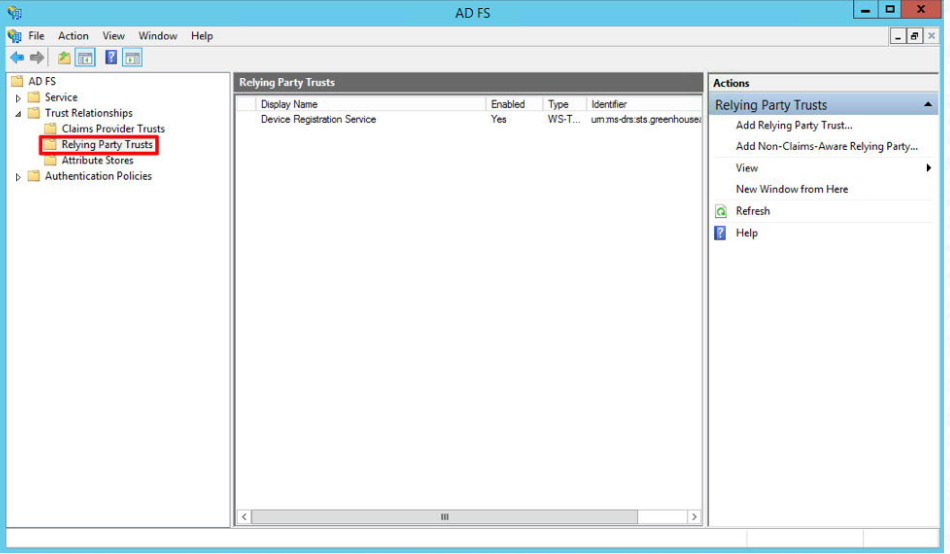The image size is (950, 554).
Task: Click the Up one level folder icon
Action: [64, 58]
